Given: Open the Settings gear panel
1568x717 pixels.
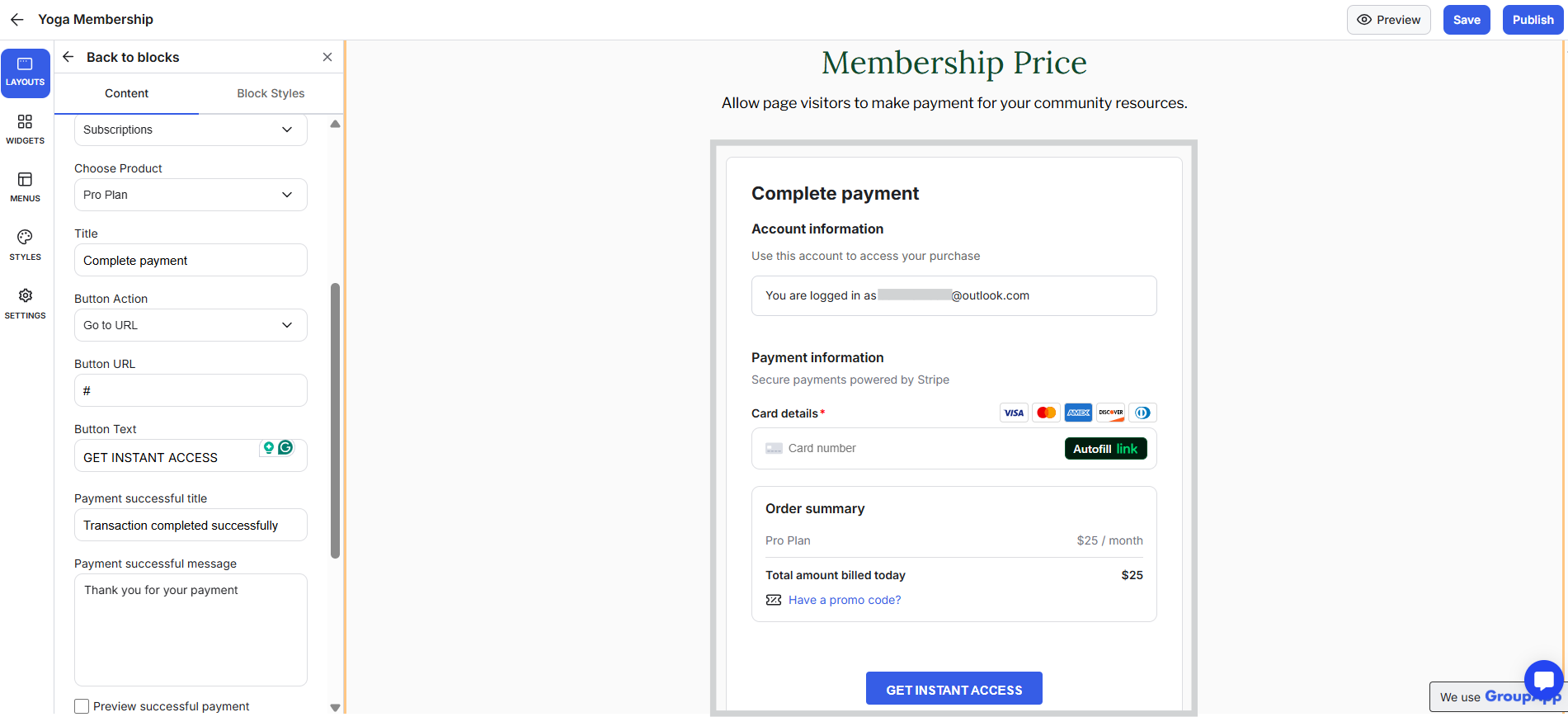Looking at the screenshot, I should [x=25, y=304].
